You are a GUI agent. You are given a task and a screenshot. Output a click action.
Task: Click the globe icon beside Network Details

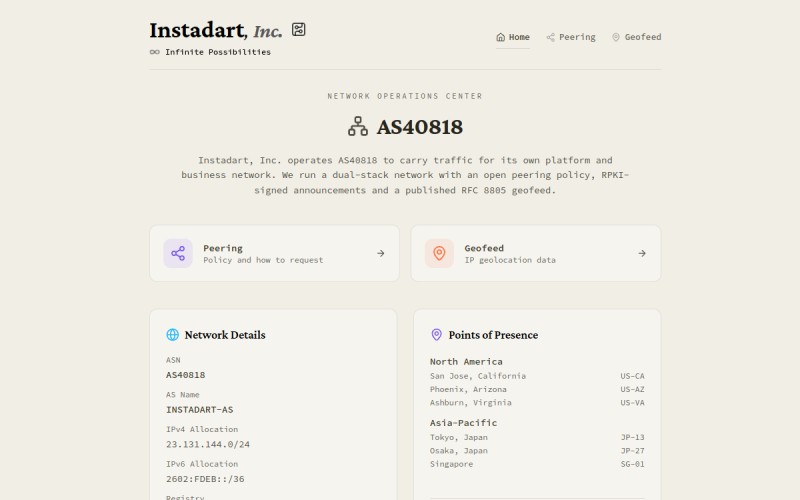(x=172, y=335)
